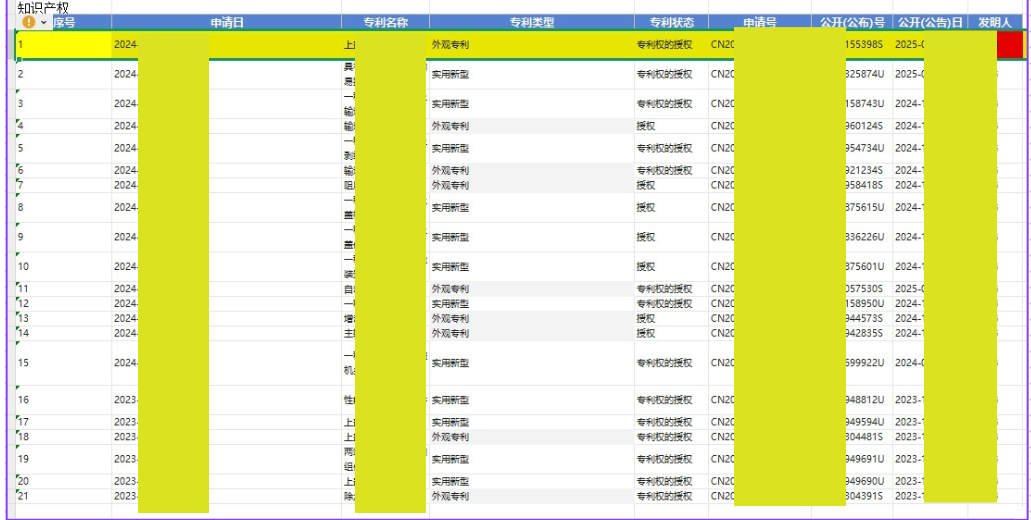1031x520 pixels.
Task: Select the 外观专利 type cell in row 4
Action: click(532, 126)
